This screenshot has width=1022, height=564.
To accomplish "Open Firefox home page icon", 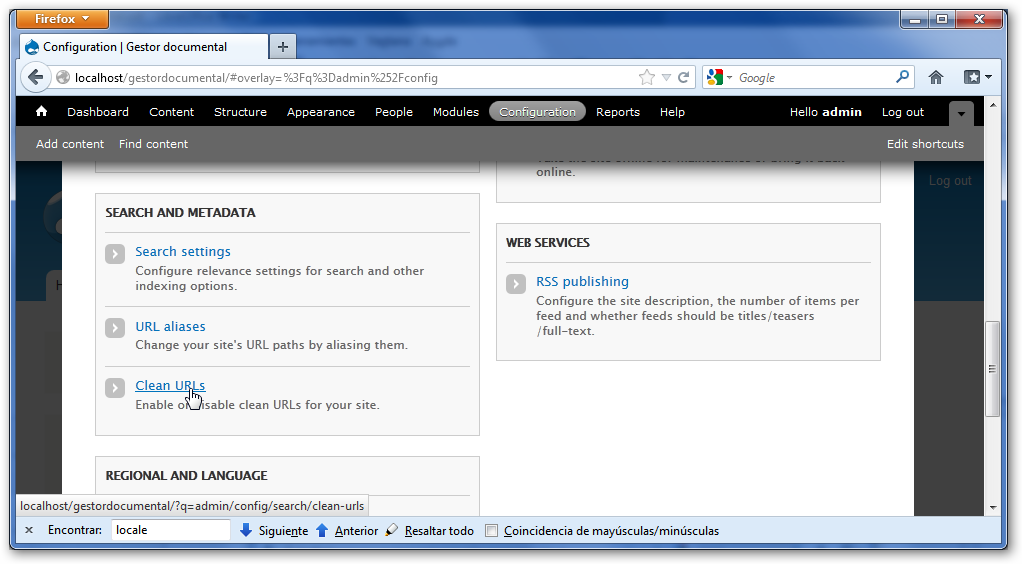I will (936, 77).
